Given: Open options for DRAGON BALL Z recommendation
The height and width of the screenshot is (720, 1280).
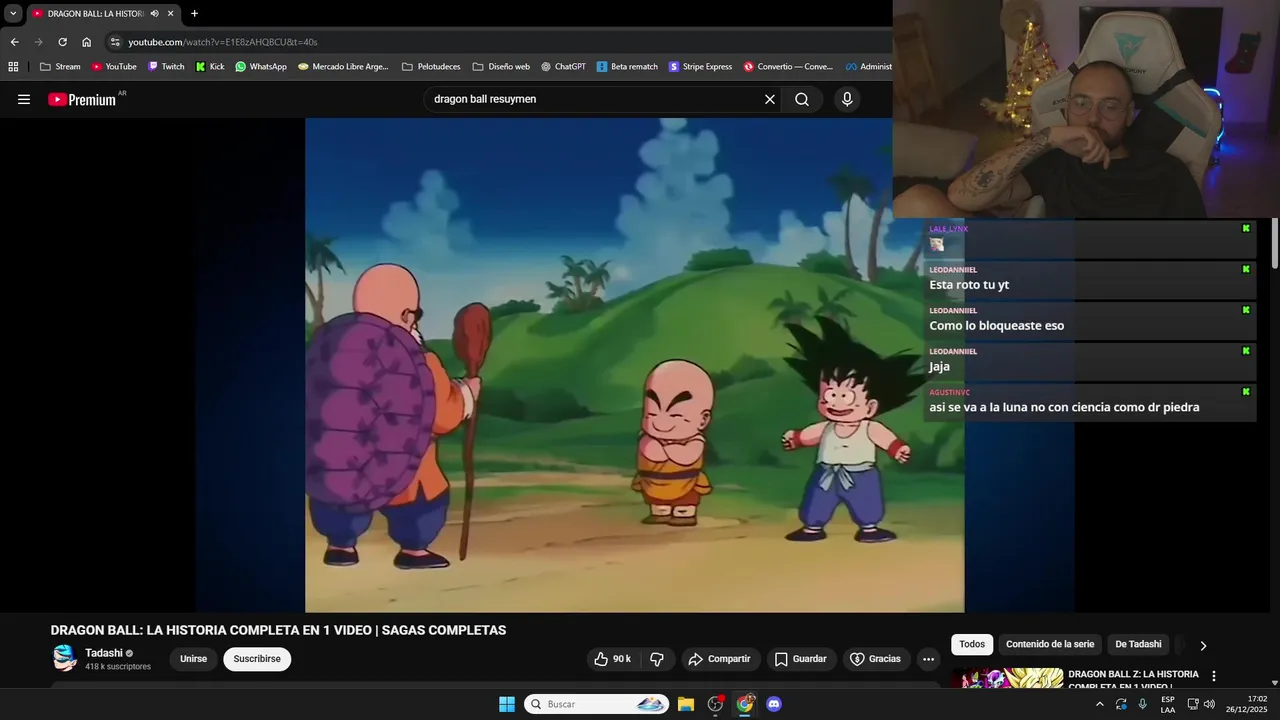Looking at the screenshot, I should 1214,676.
